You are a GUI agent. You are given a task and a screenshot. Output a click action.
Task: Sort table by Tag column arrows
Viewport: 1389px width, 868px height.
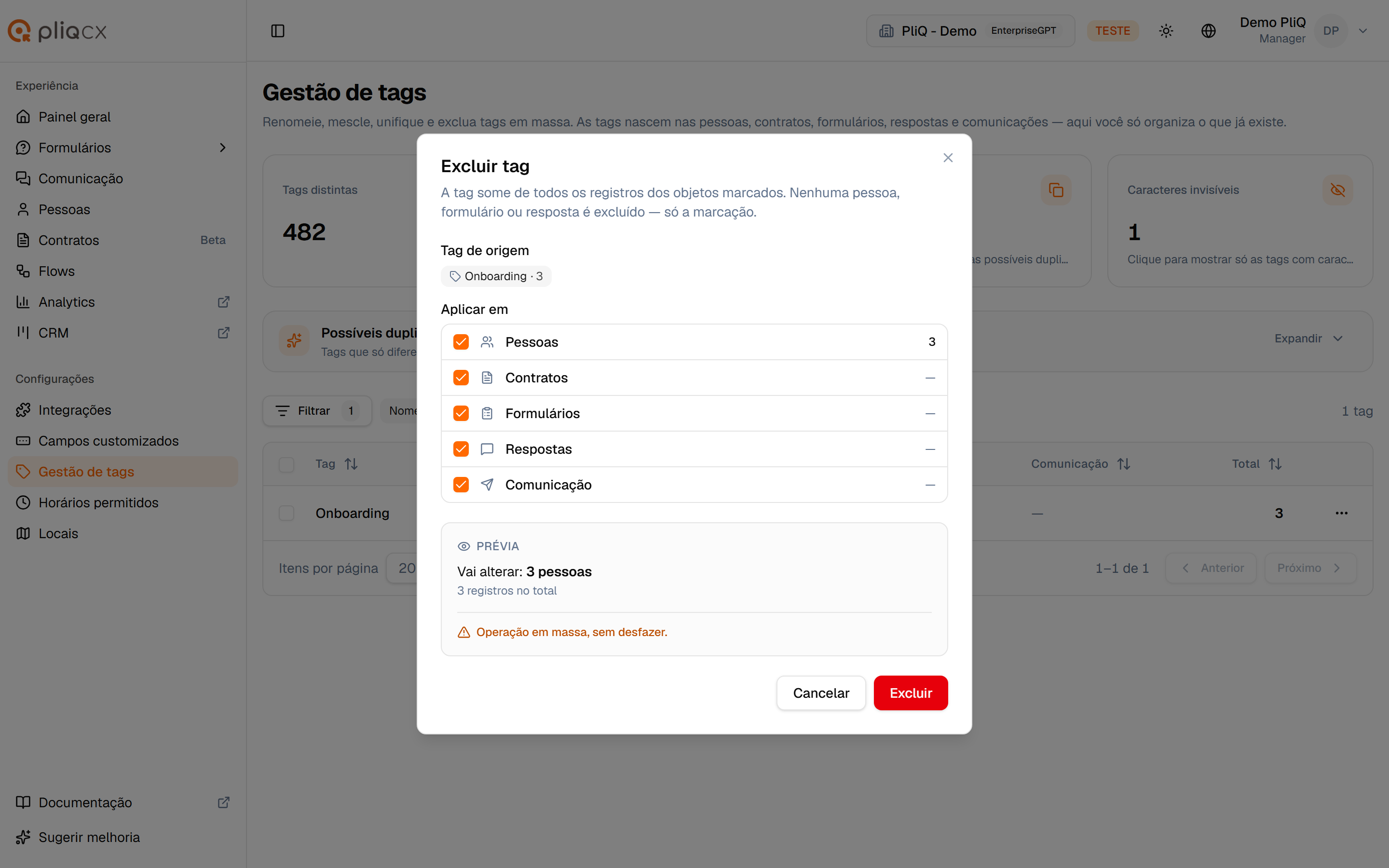coord(351,464)
